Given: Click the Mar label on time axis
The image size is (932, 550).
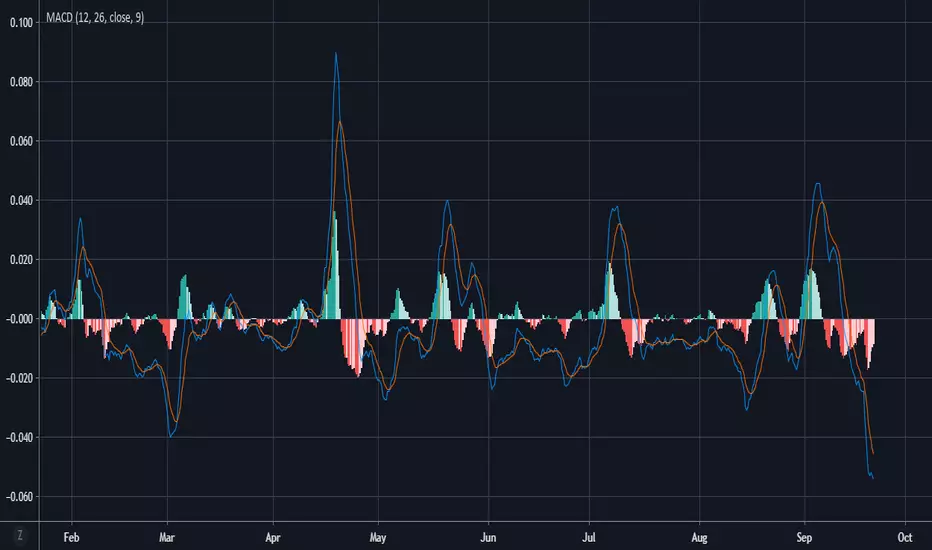Looking at the screenshot, I should click(x=167, y=538).
